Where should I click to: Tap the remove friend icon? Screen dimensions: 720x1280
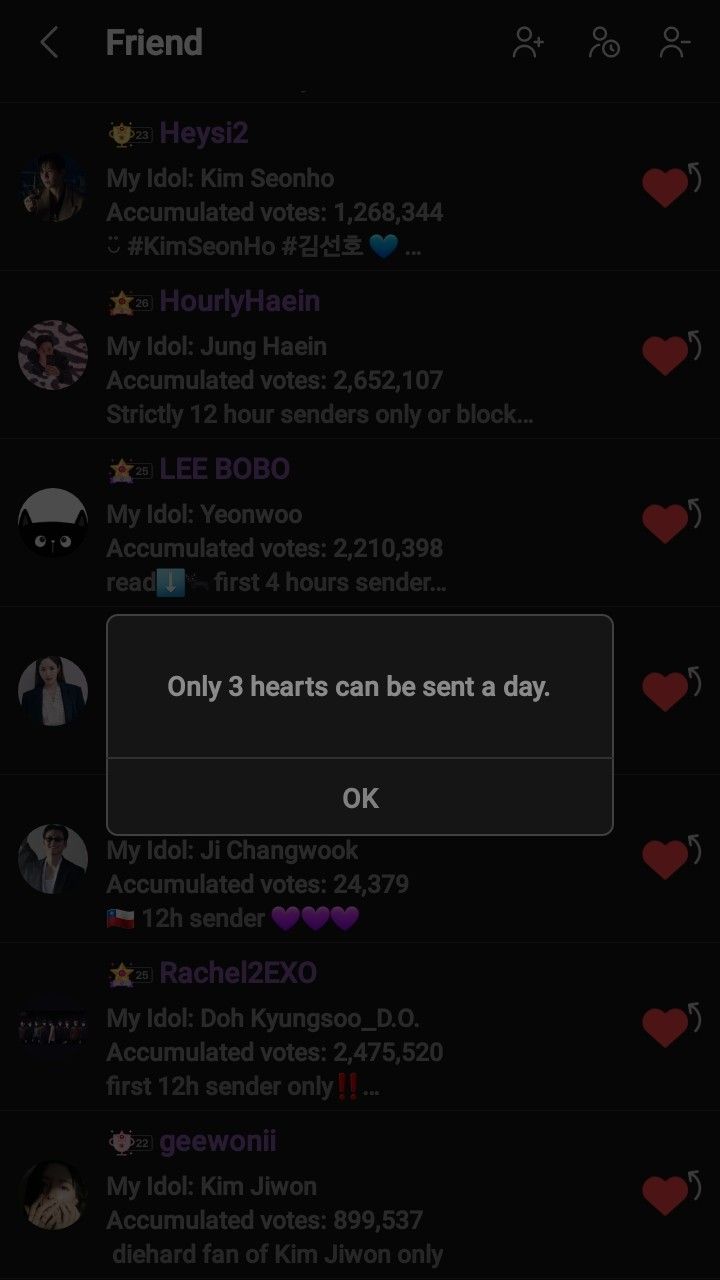pos(675,43)
